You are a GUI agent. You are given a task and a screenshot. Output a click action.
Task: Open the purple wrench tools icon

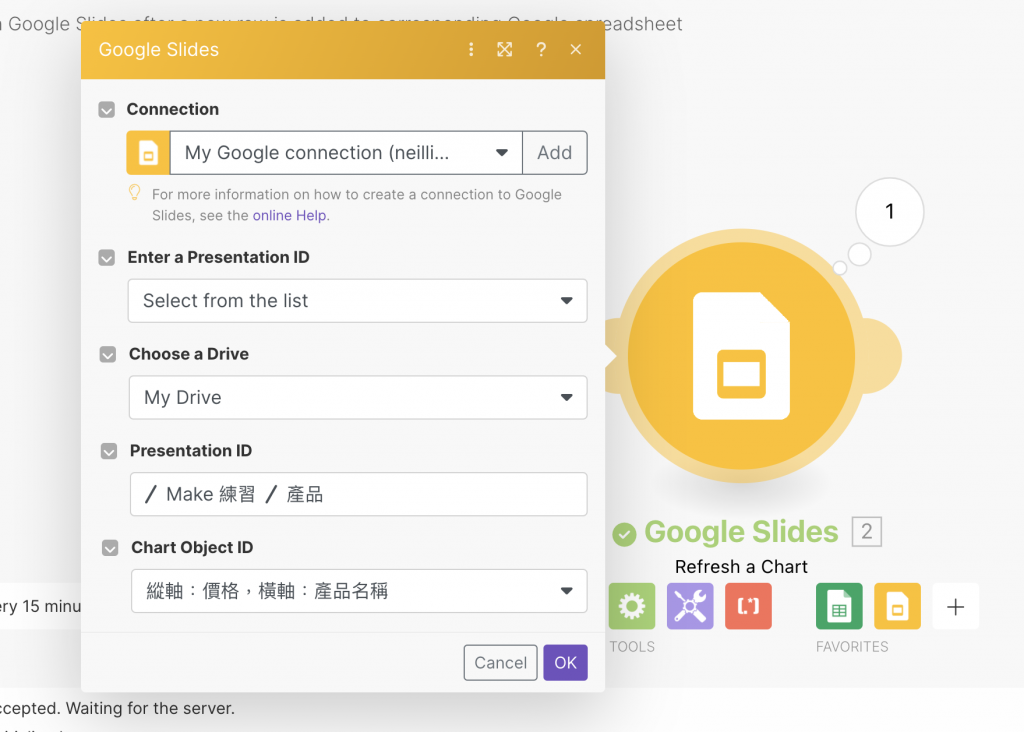[x=690, y=607]
